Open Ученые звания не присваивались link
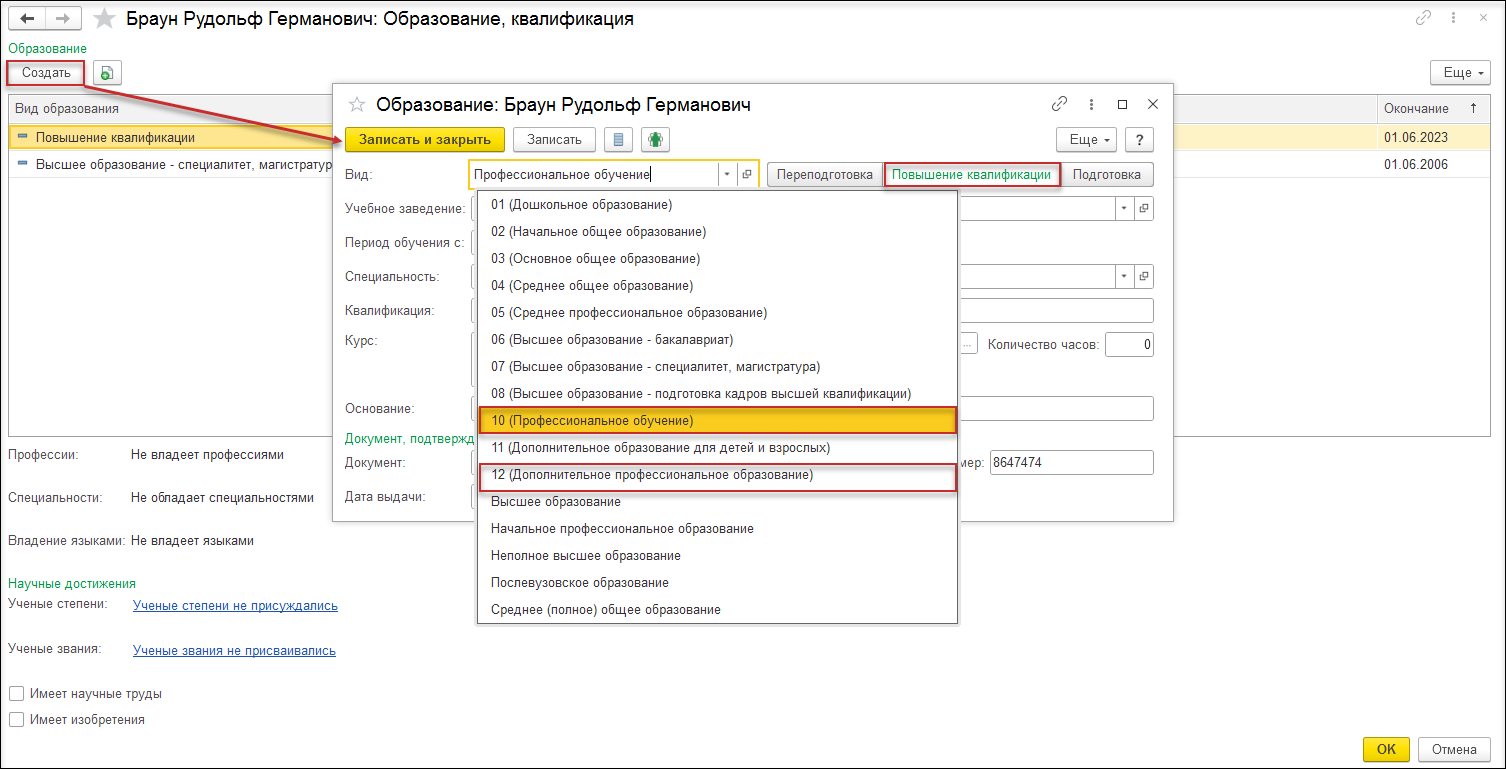1506x769 pixels. click(x=234, y=650)
